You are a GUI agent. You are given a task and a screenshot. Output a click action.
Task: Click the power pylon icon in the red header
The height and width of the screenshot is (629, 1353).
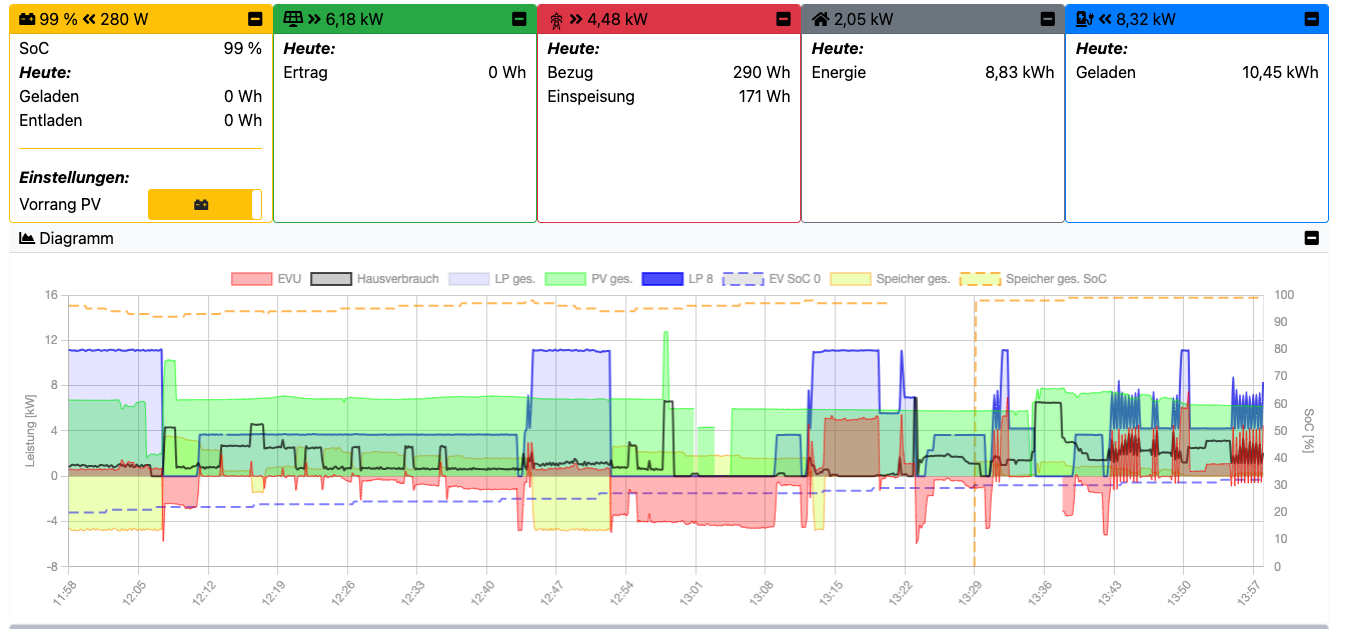tap(556, 19)
